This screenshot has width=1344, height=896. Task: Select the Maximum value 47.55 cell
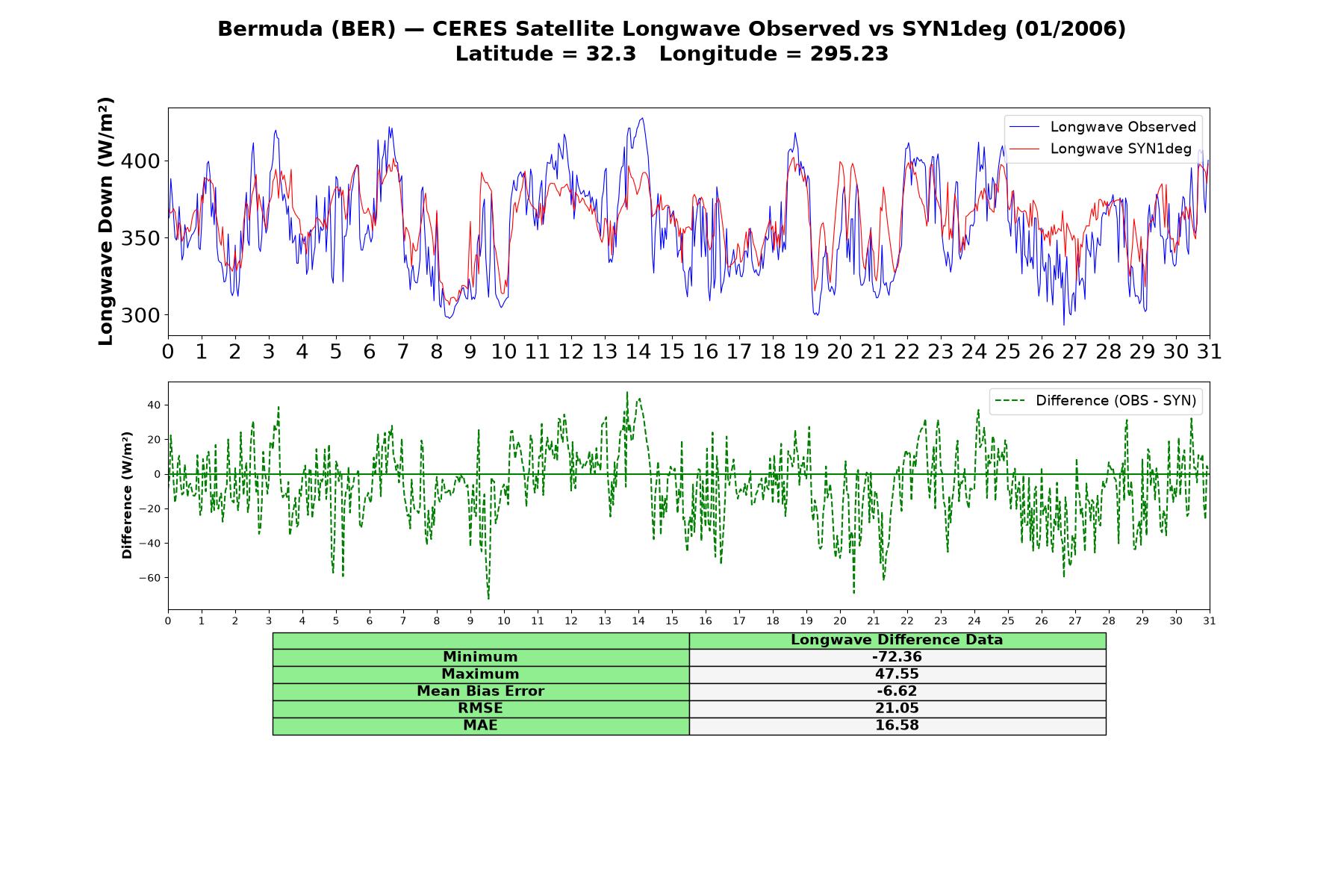pos(897,674)
